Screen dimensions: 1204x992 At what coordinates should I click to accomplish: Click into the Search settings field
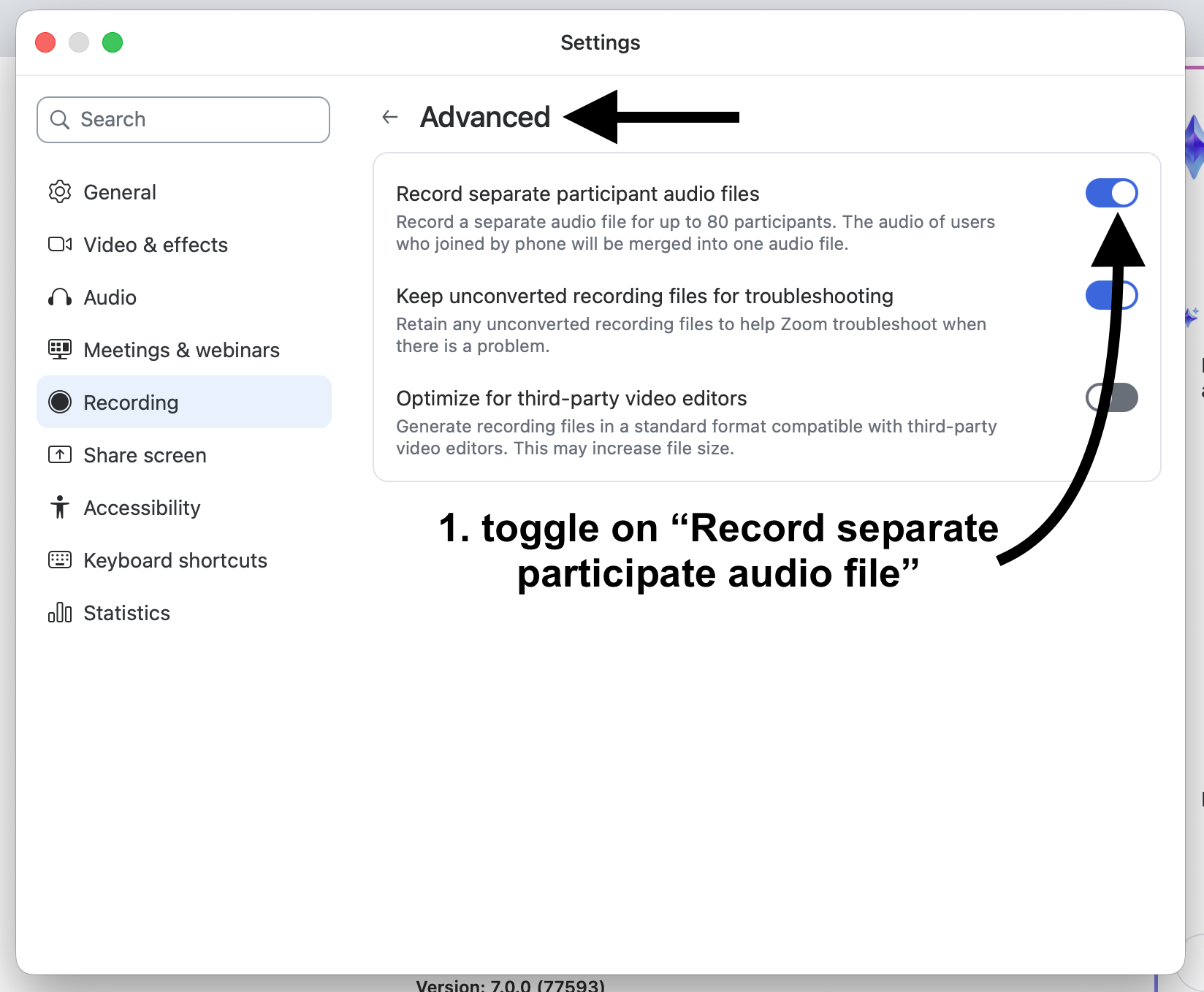pyautogui.click(x=183, y=120)
